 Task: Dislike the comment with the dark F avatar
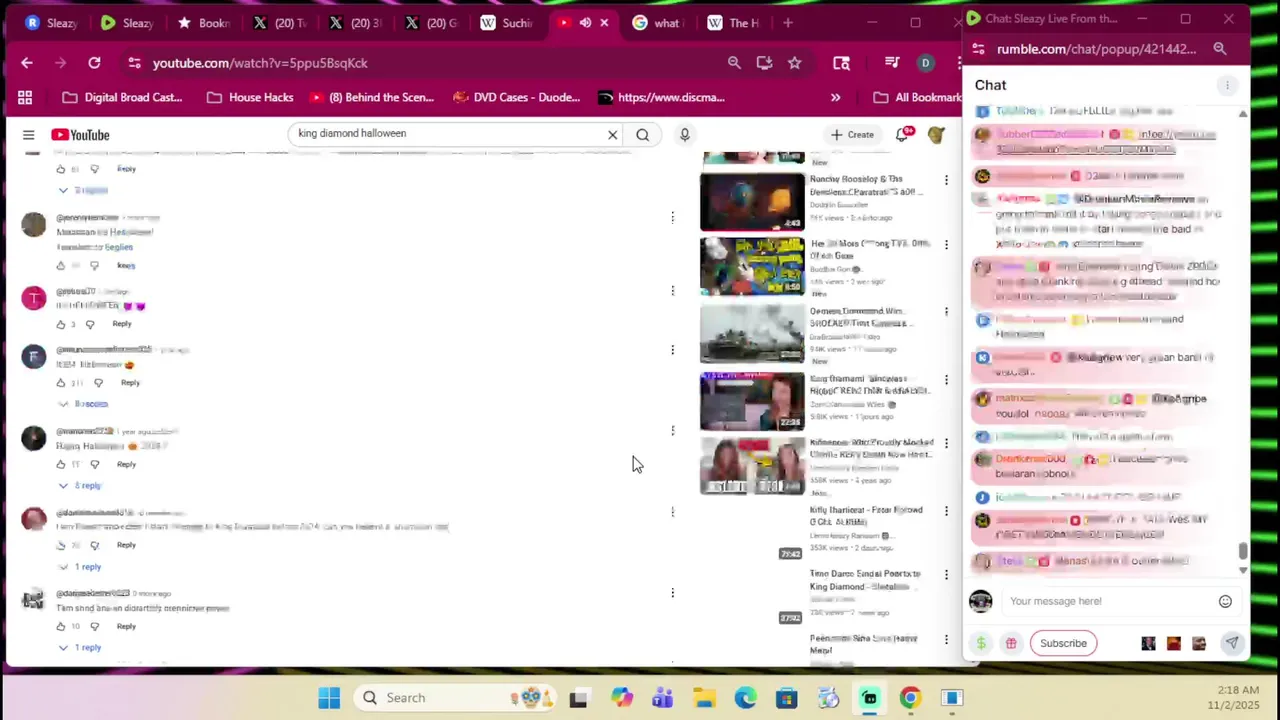tap(98, 383)
